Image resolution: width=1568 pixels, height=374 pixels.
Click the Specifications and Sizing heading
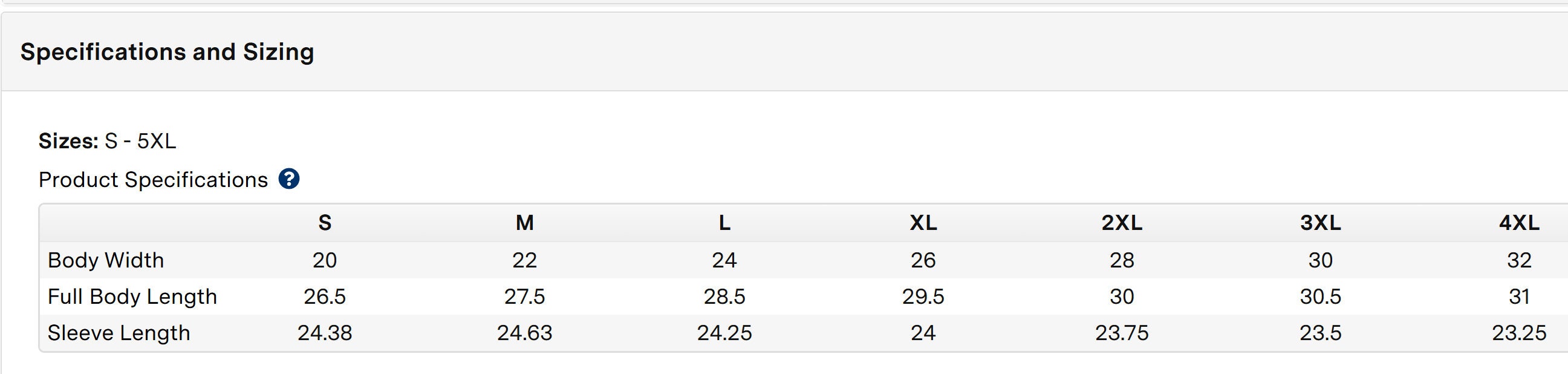coord(168,52)
